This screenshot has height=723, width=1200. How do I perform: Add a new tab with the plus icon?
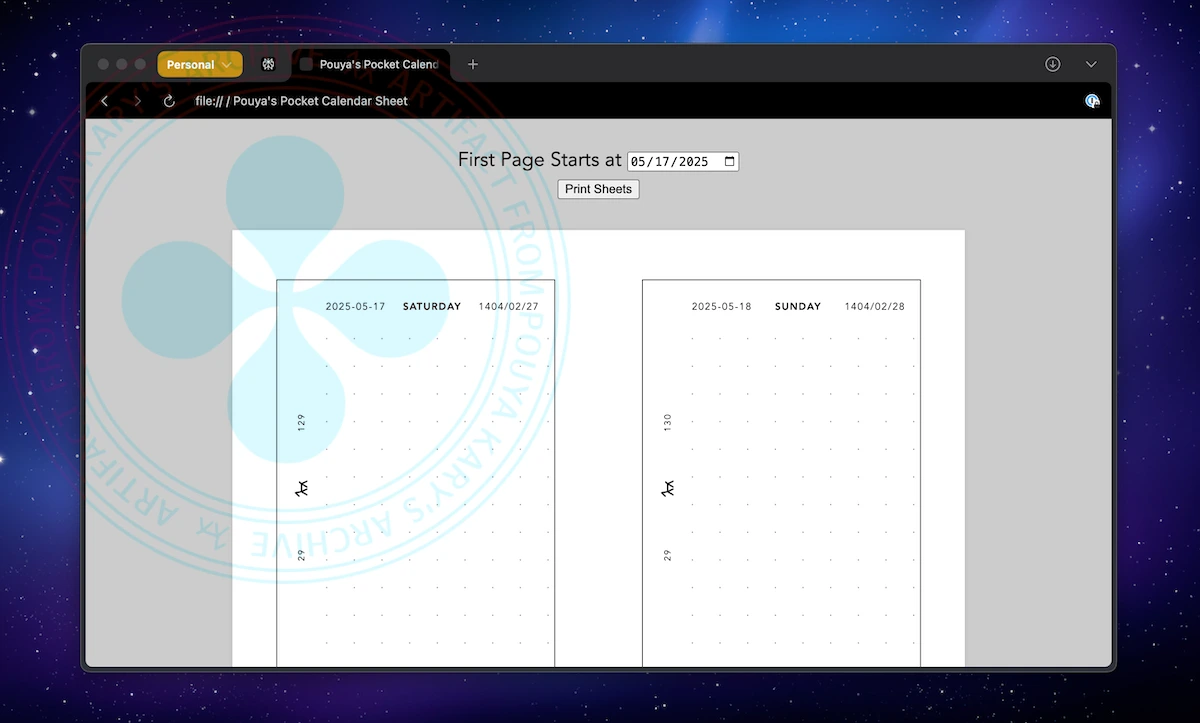pyautogui.click(x=473, y=64)
